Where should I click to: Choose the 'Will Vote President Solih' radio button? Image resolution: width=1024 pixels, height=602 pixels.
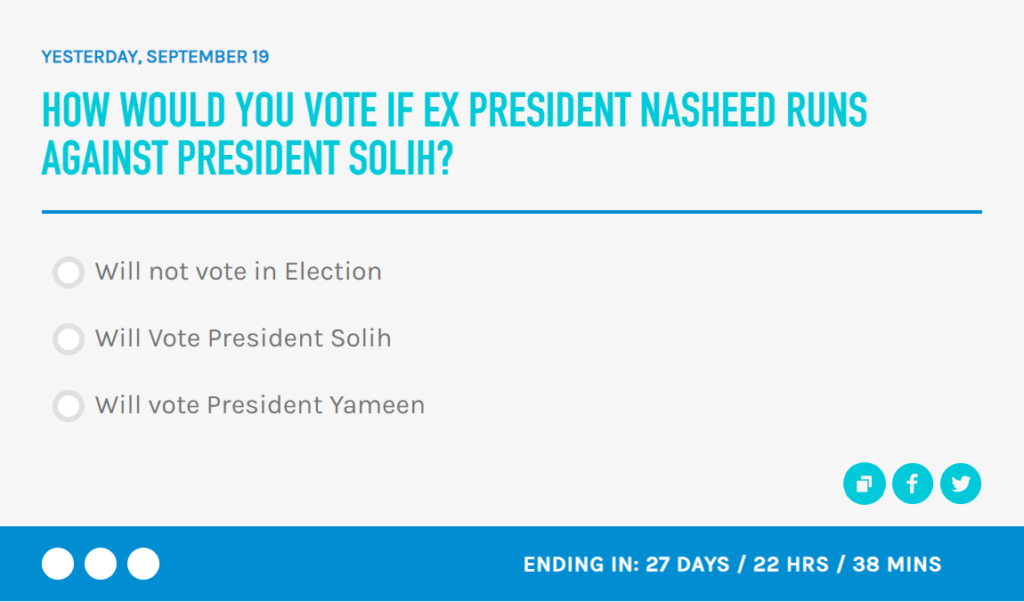point(68,339)
